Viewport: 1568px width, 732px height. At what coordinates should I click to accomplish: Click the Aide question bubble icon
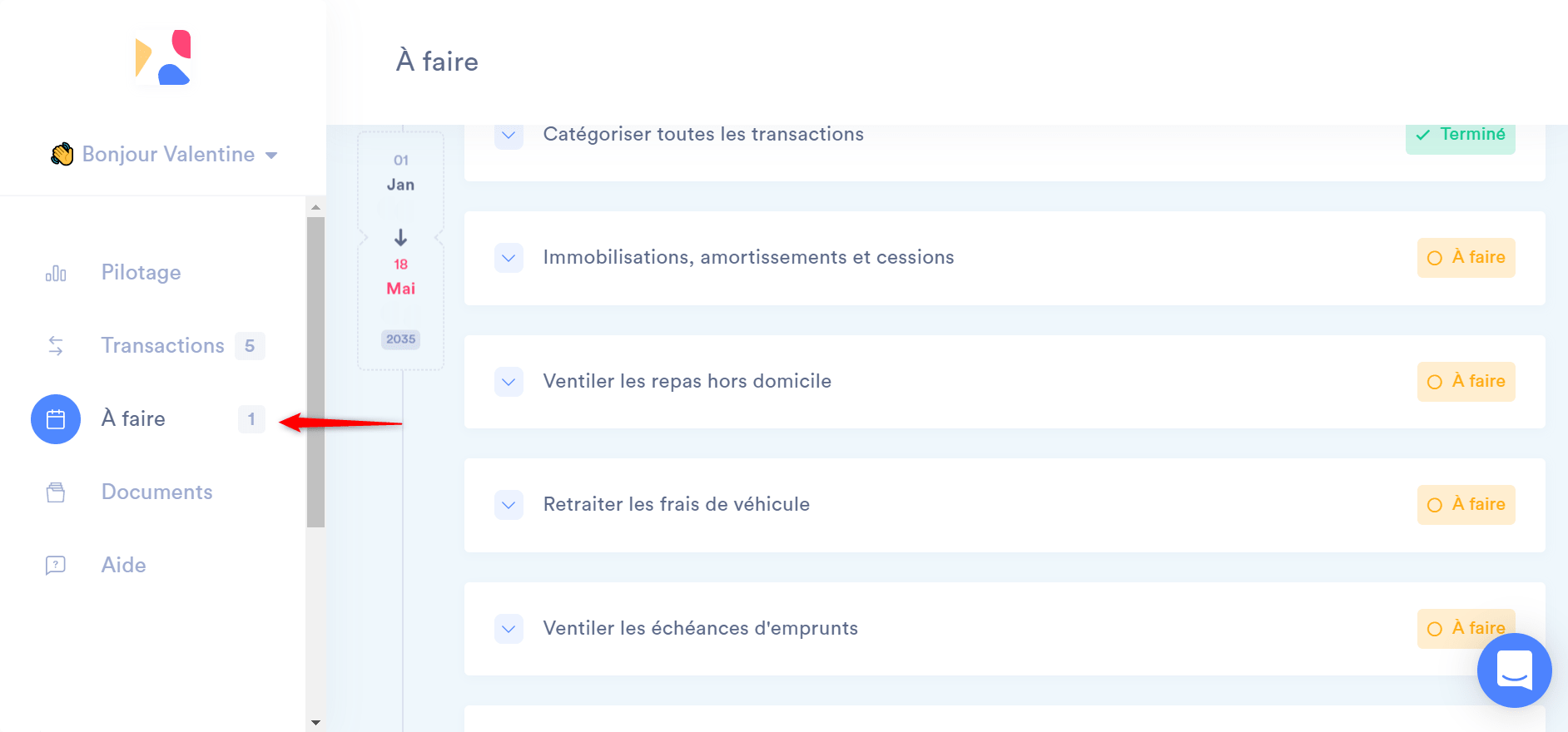coord(56,566)
